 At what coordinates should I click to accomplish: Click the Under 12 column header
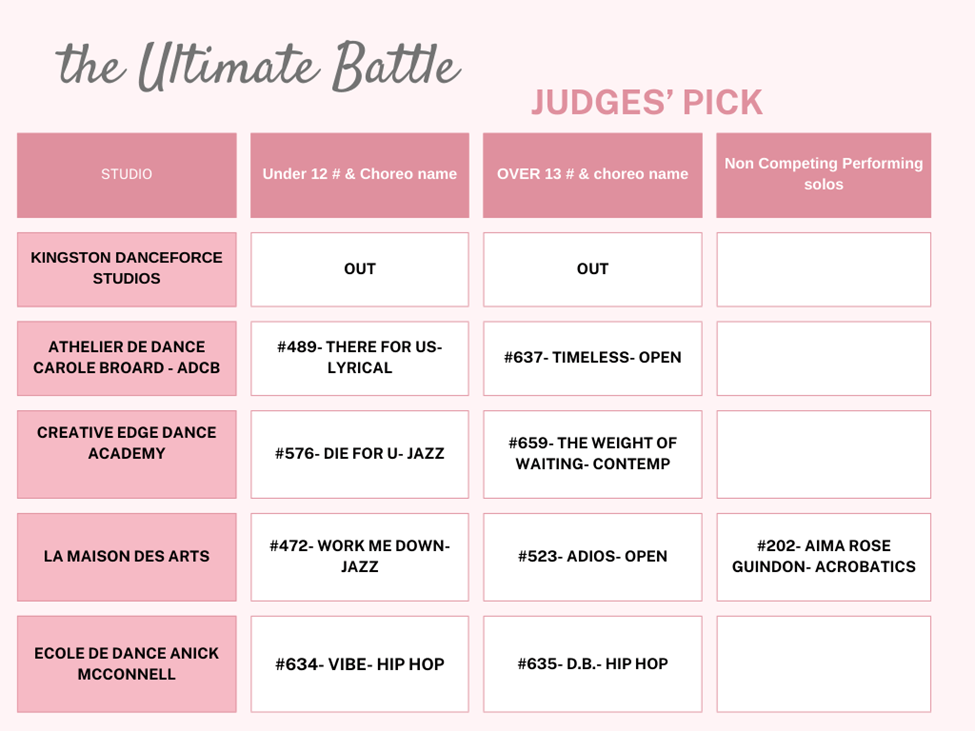[359, 174]
